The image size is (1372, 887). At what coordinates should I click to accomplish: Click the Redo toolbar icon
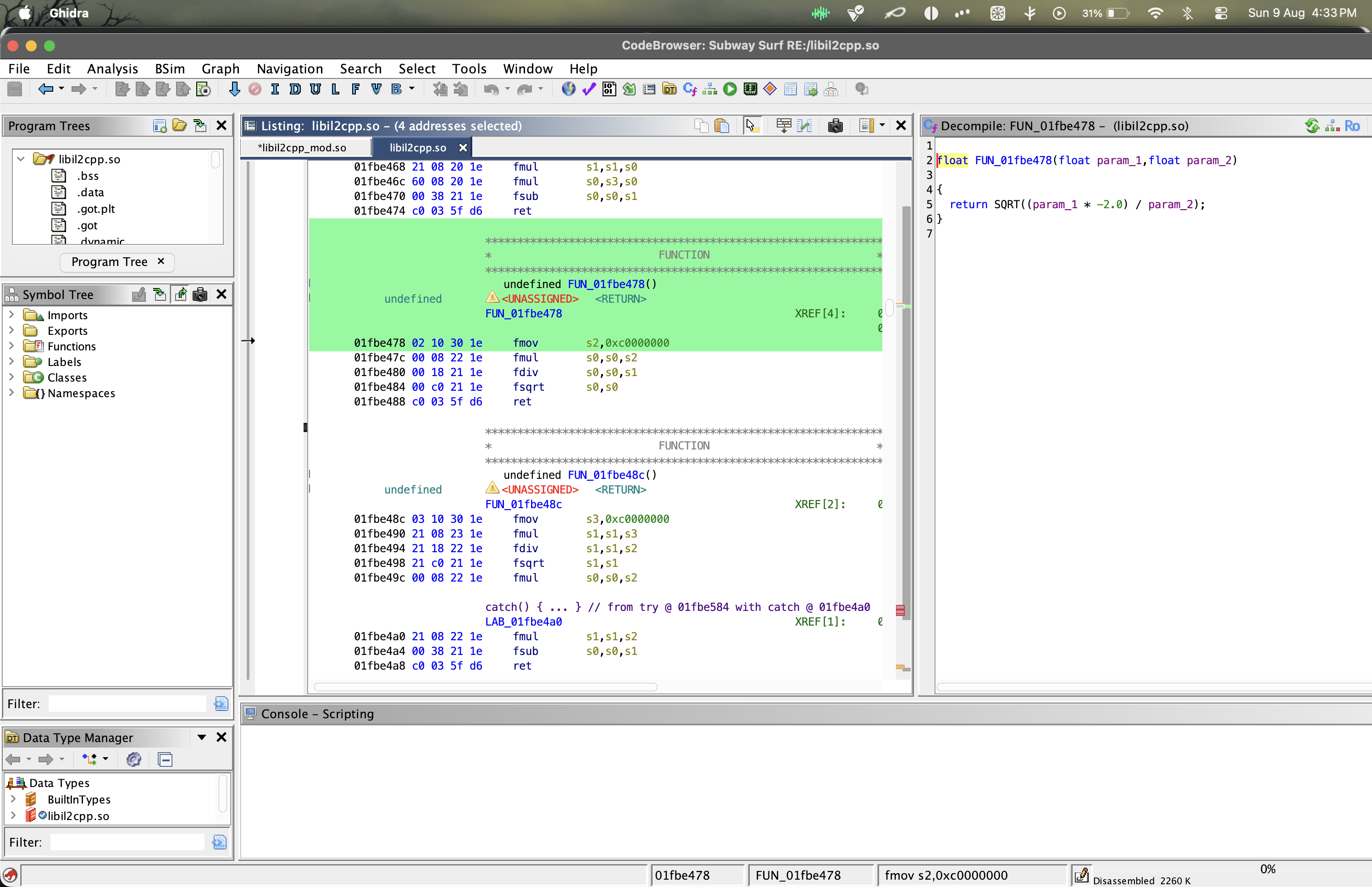525,89
